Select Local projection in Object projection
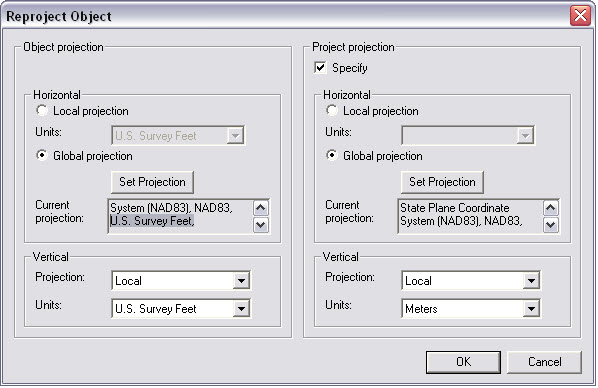This screenshot has width=598, height=388. point(42,111)
